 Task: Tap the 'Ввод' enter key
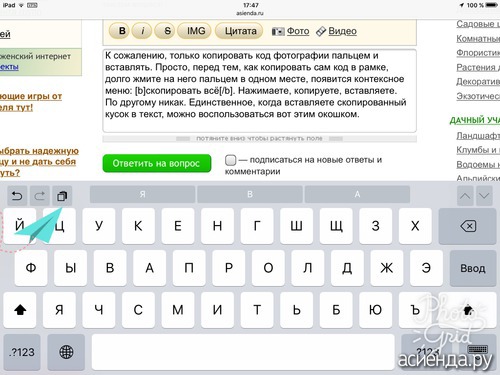click(473, 268)
